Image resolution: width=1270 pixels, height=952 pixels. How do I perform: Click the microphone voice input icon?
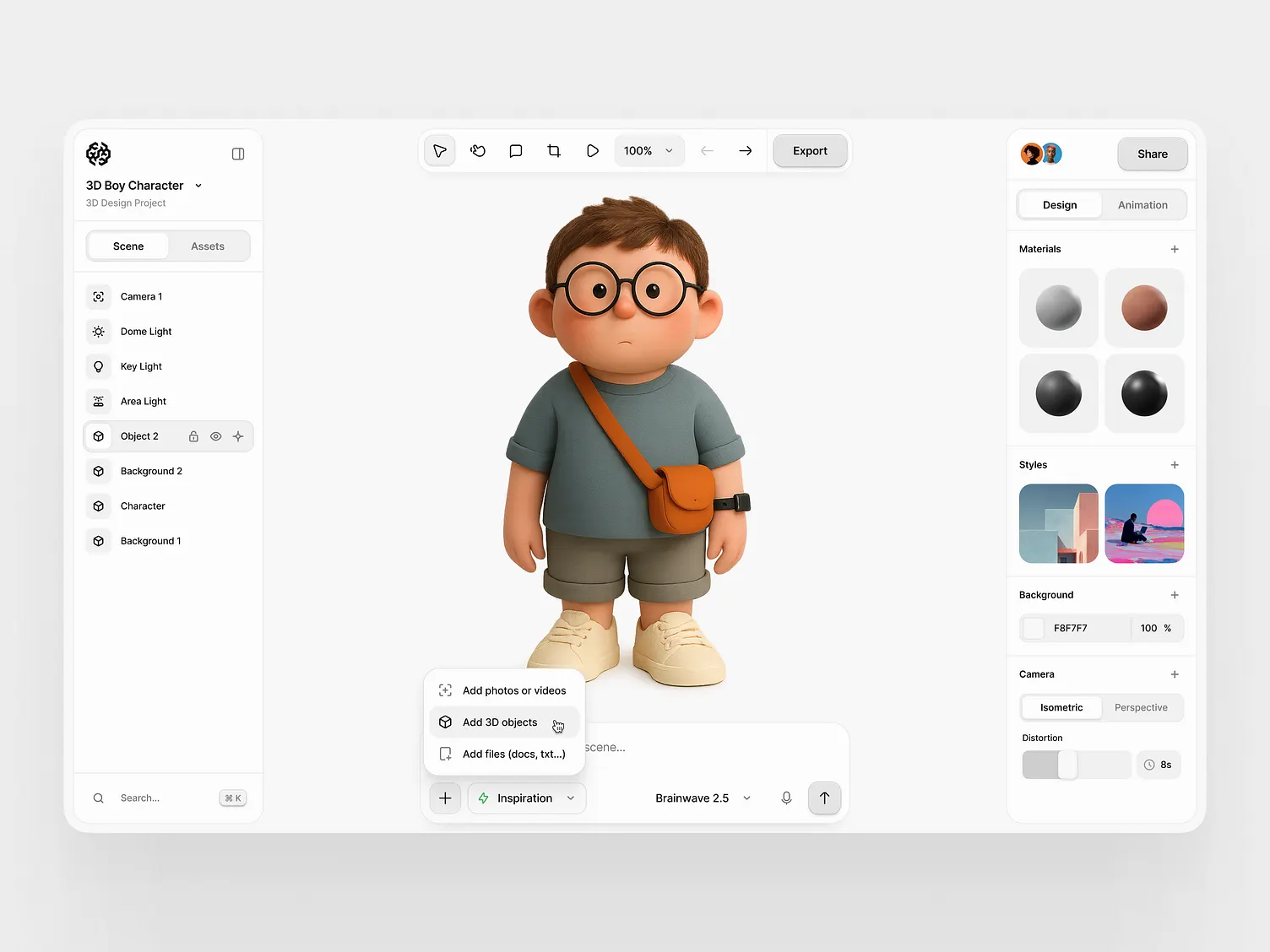(x=786, y=798)
